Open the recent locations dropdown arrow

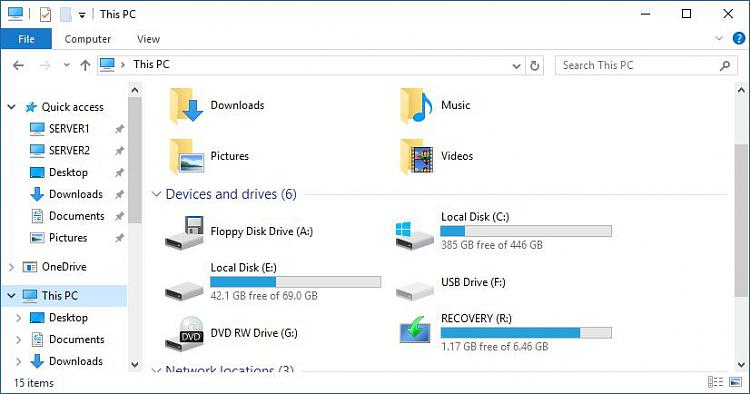click(x=66, y=66)
